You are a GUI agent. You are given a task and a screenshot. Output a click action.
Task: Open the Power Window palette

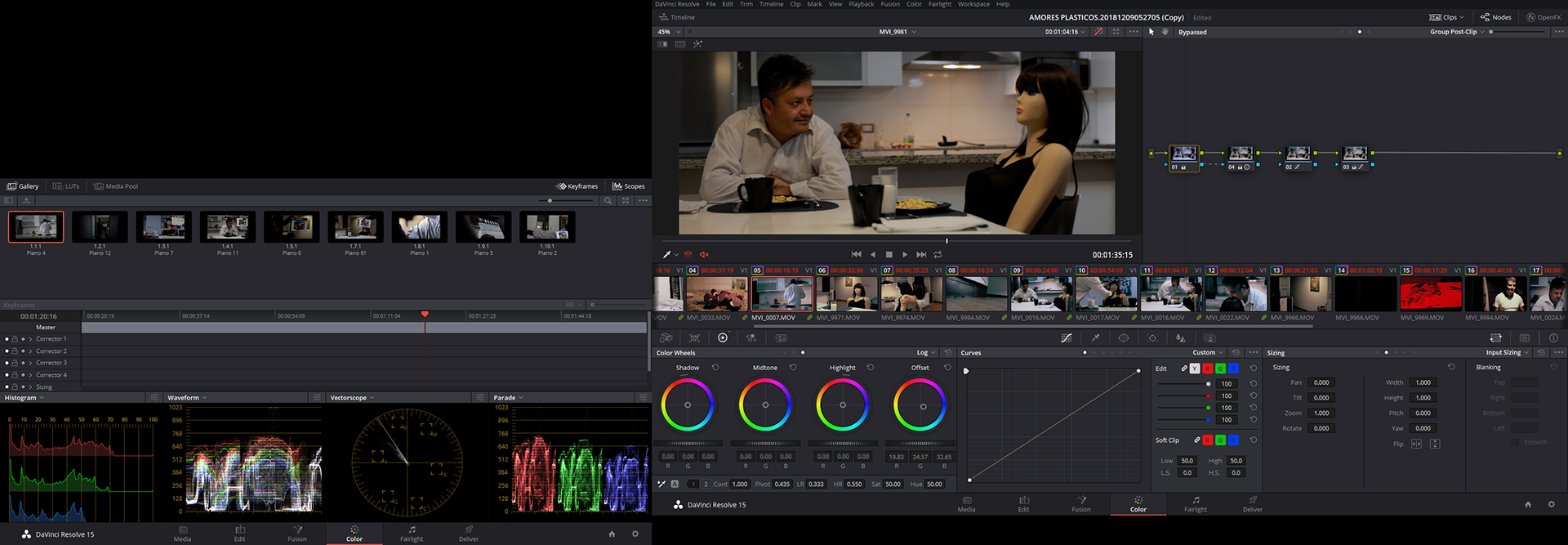click(x=1124, y=337)
